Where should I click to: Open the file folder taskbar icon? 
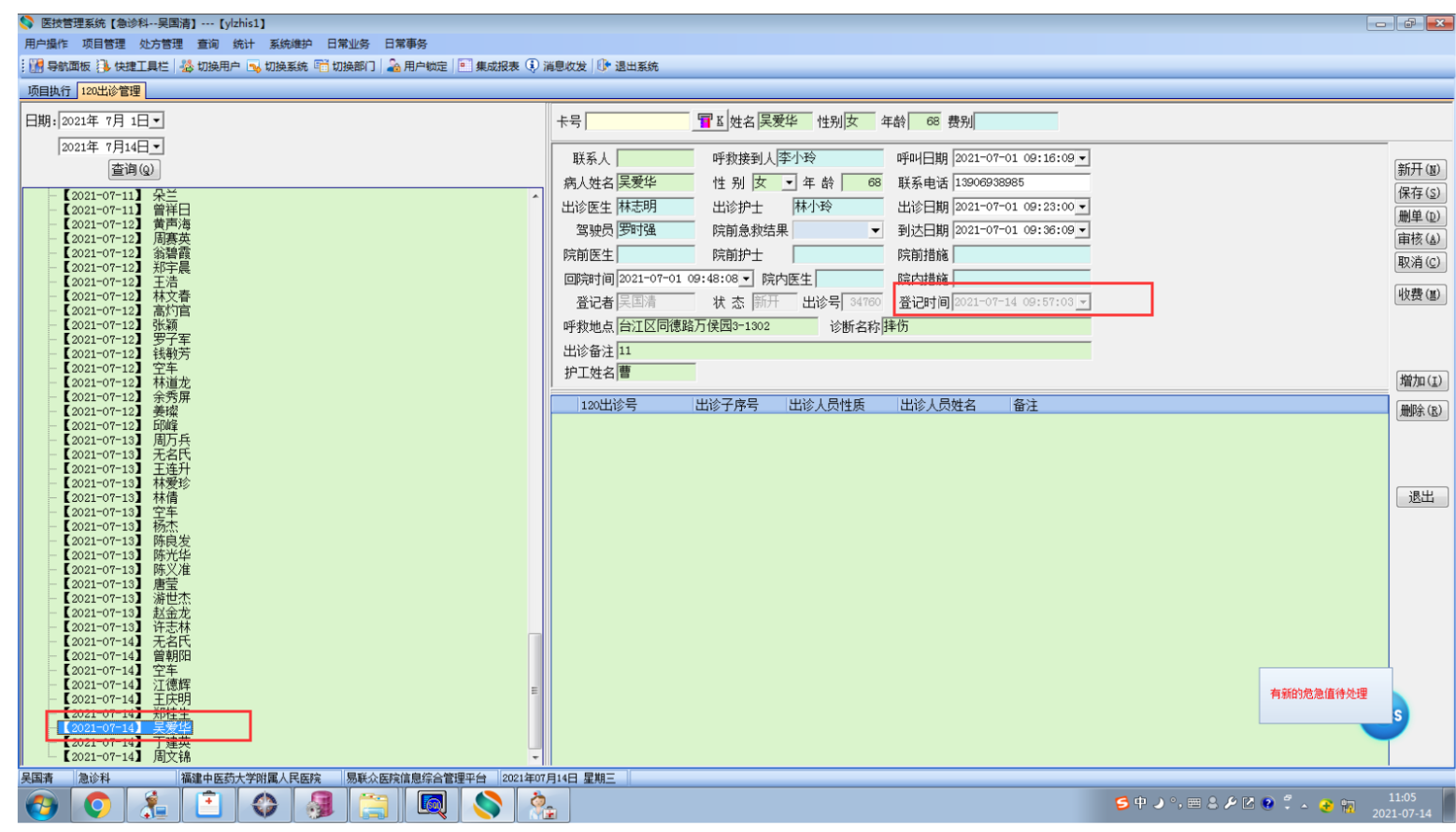tap(374, 805)
